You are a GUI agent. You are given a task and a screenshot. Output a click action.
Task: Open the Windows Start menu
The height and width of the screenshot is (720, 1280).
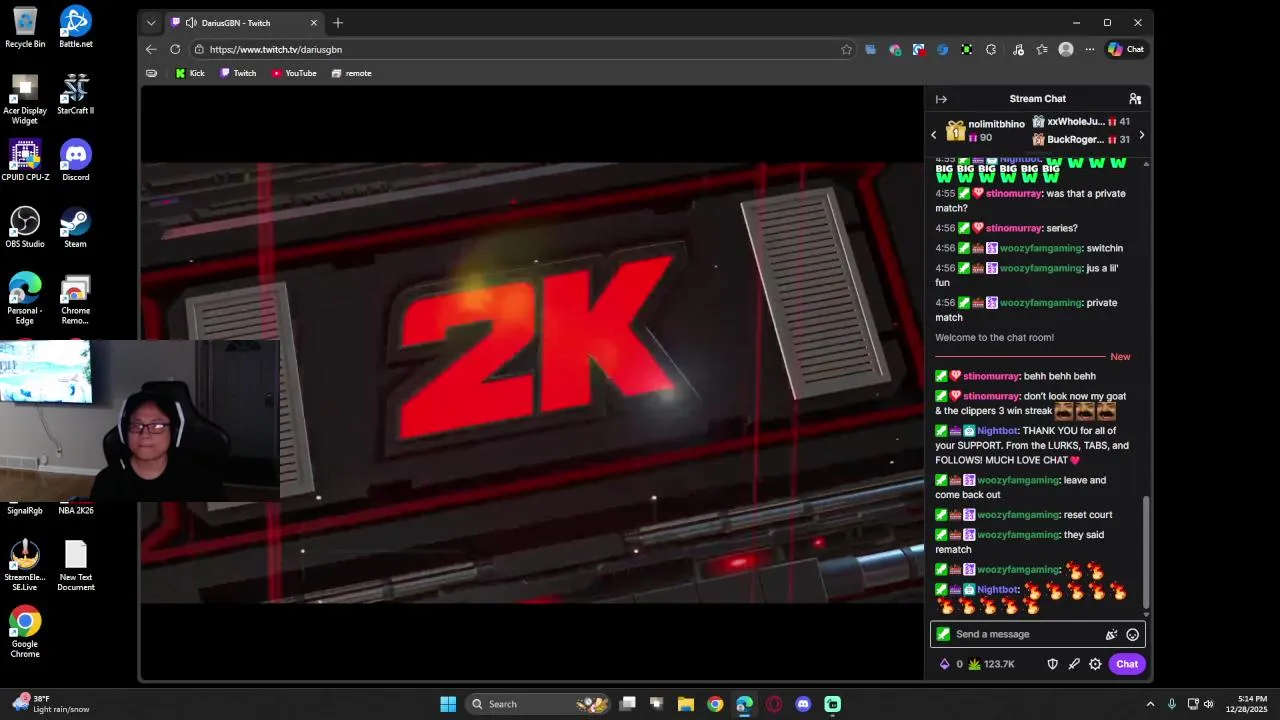[x=448, y=704]
